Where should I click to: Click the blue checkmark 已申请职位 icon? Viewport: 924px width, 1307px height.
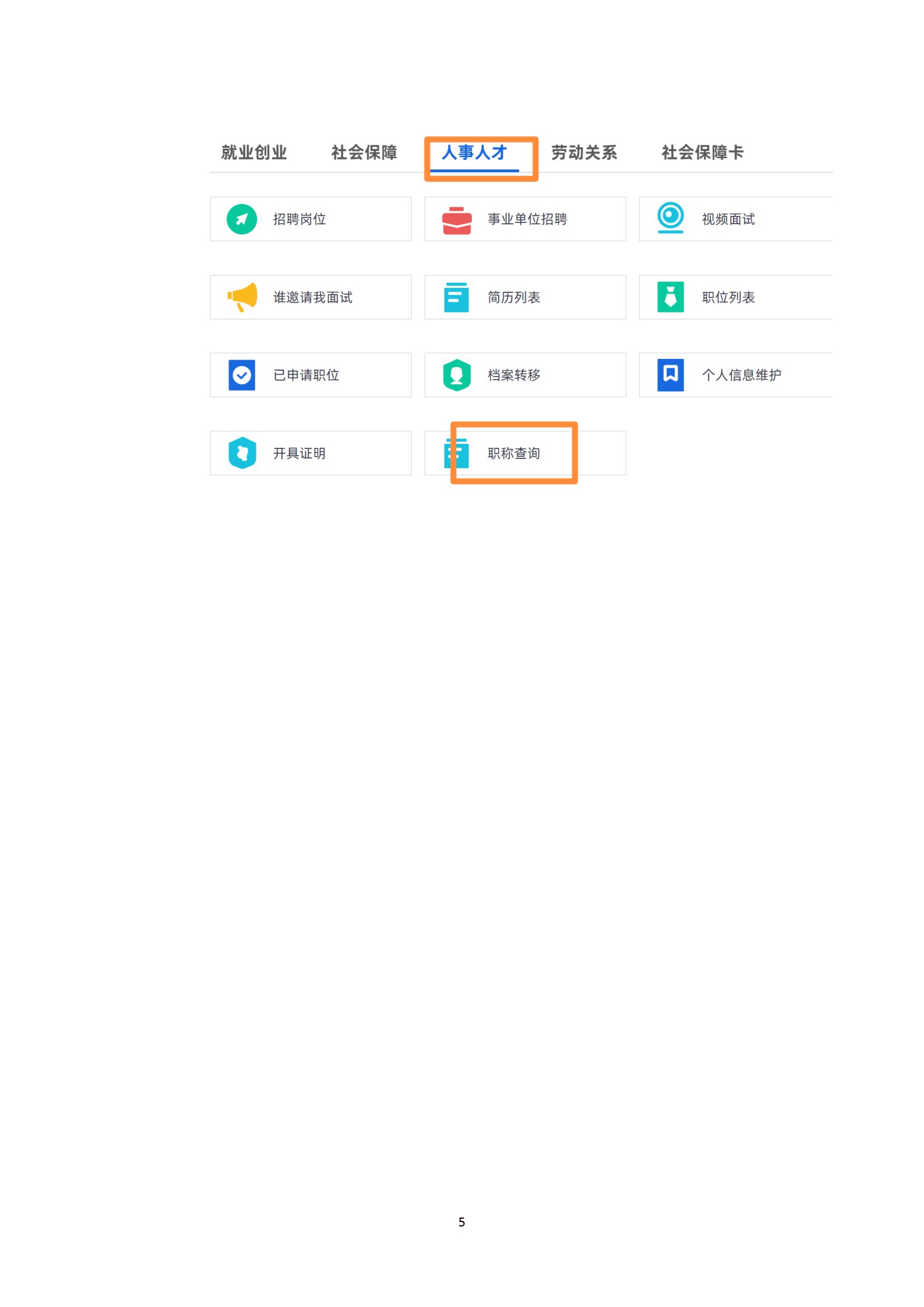click(x=241, y=375)
